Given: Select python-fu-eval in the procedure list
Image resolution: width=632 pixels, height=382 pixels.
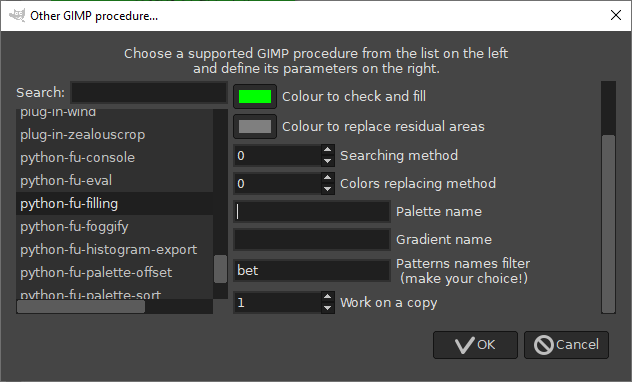Looking at the screenshot, I should point(114,181).
